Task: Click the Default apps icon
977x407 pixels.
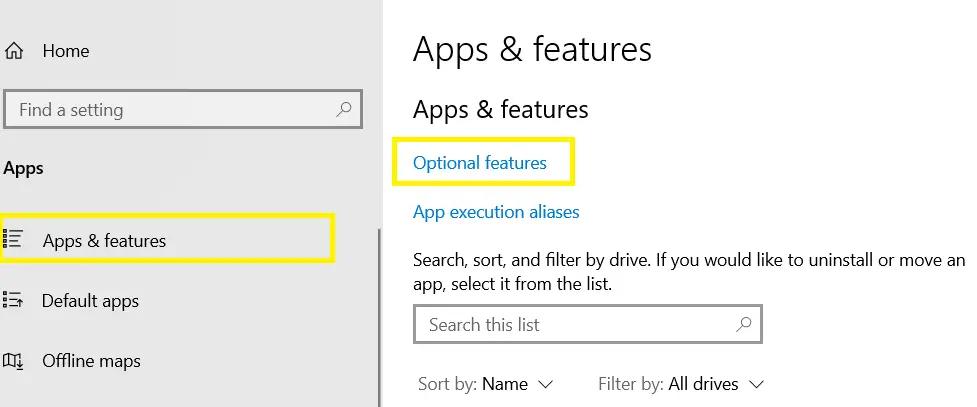Action: tap(13, 300)
